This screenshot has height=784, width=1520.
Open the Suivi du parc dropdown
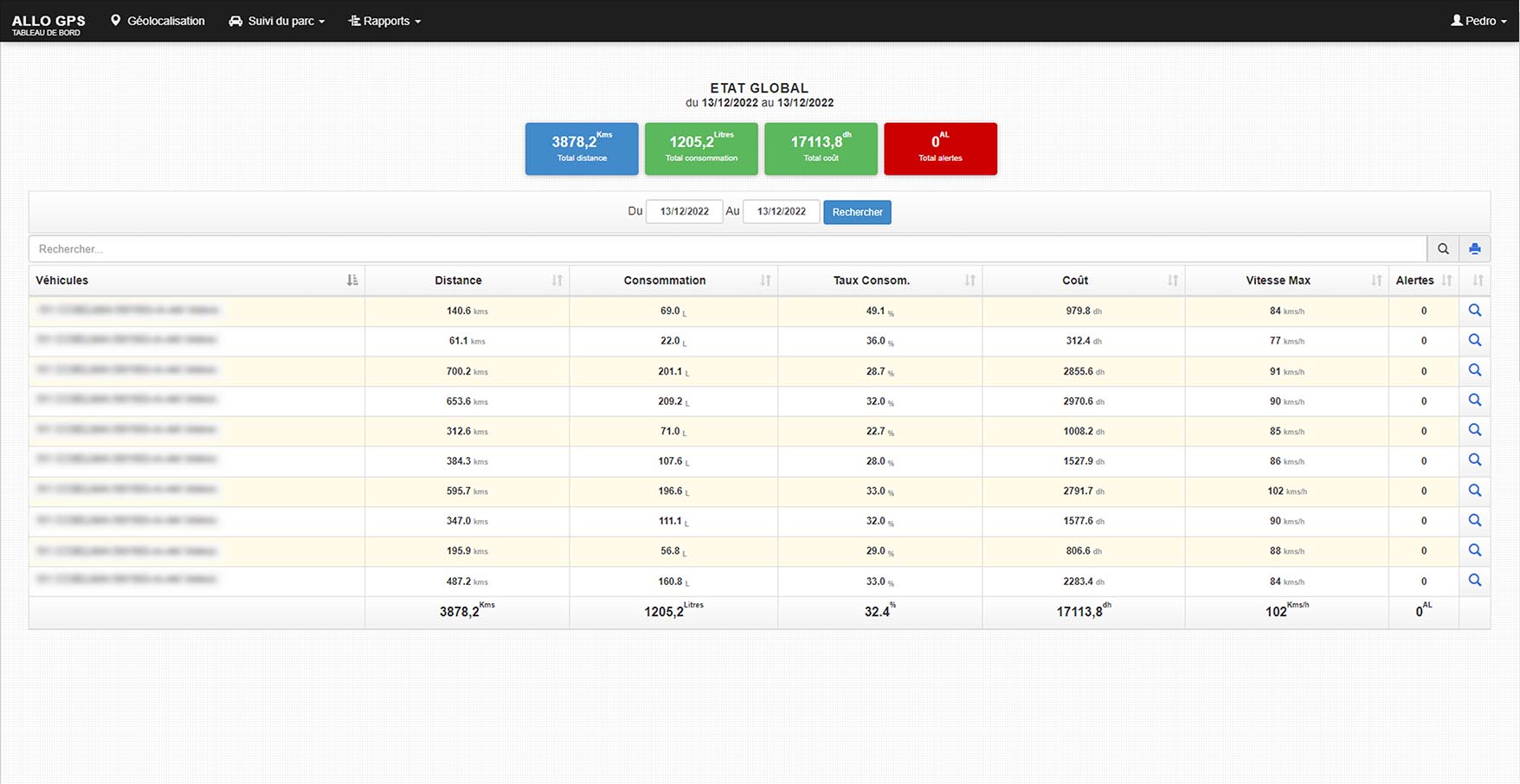277,21
